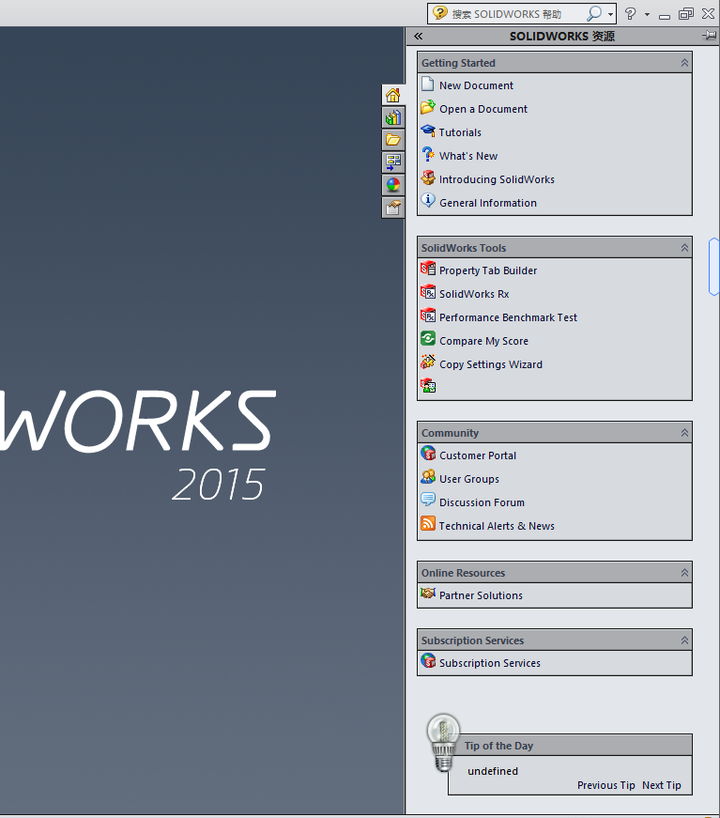Click the Compare My Score green icon
This screenshot has height=818, width=720.
[x=428, y=339]
